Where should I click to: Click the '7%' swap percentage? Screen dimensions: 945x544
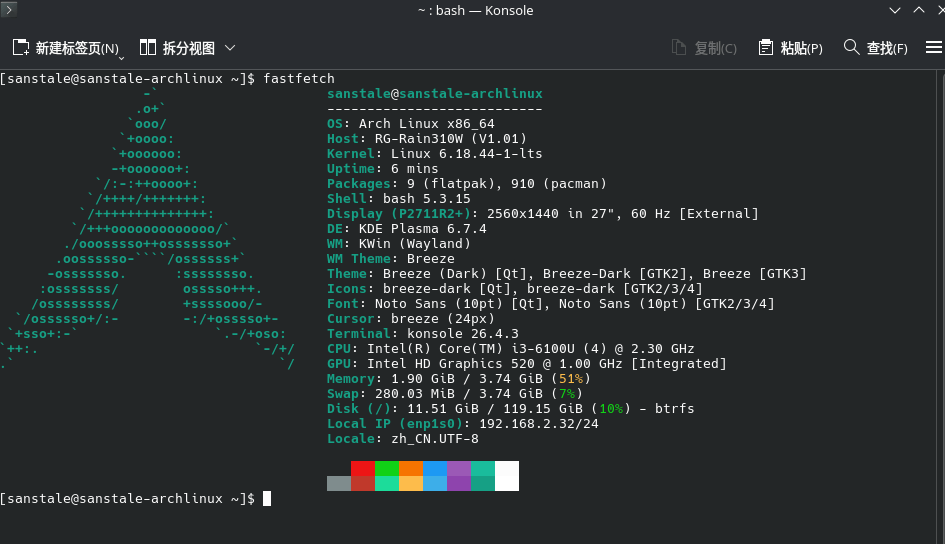coord(567,394)
